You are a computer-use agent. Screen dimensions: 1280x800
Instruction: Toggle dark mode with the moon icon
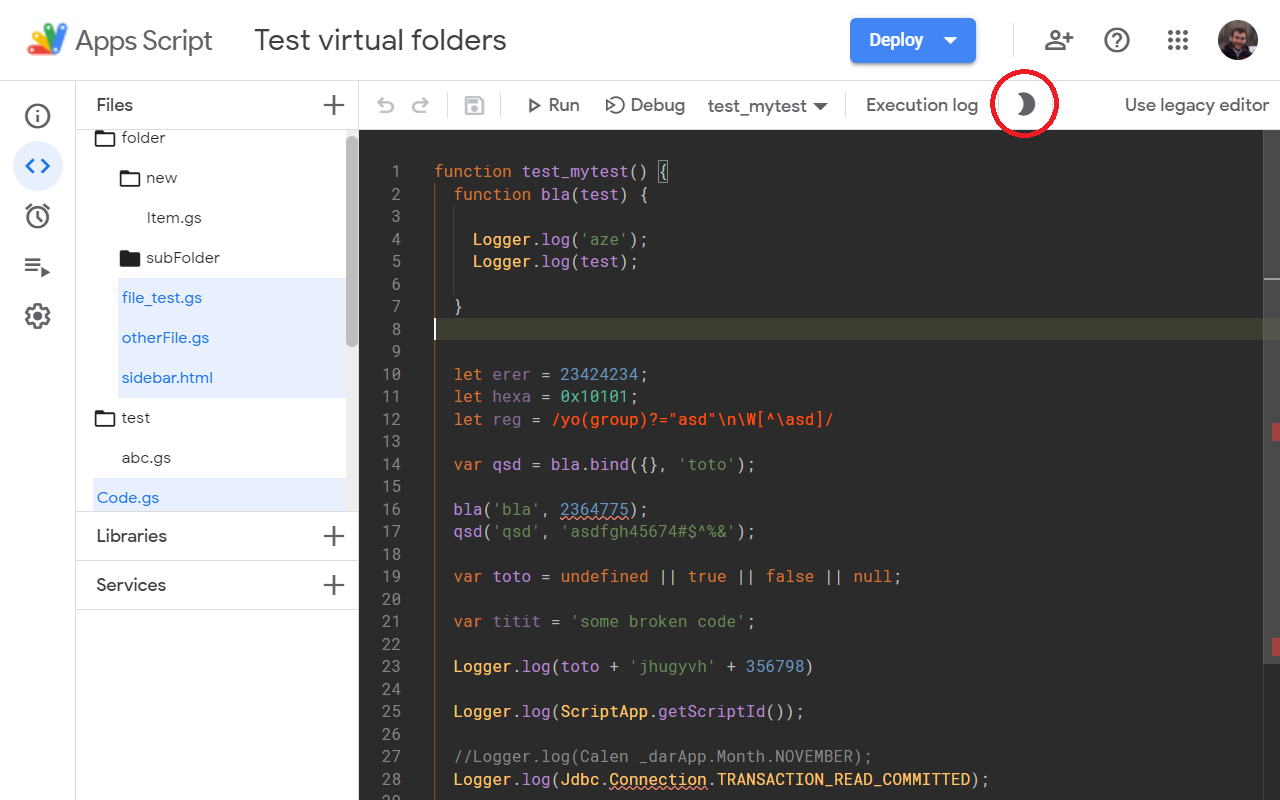[x=1024, y=104]
